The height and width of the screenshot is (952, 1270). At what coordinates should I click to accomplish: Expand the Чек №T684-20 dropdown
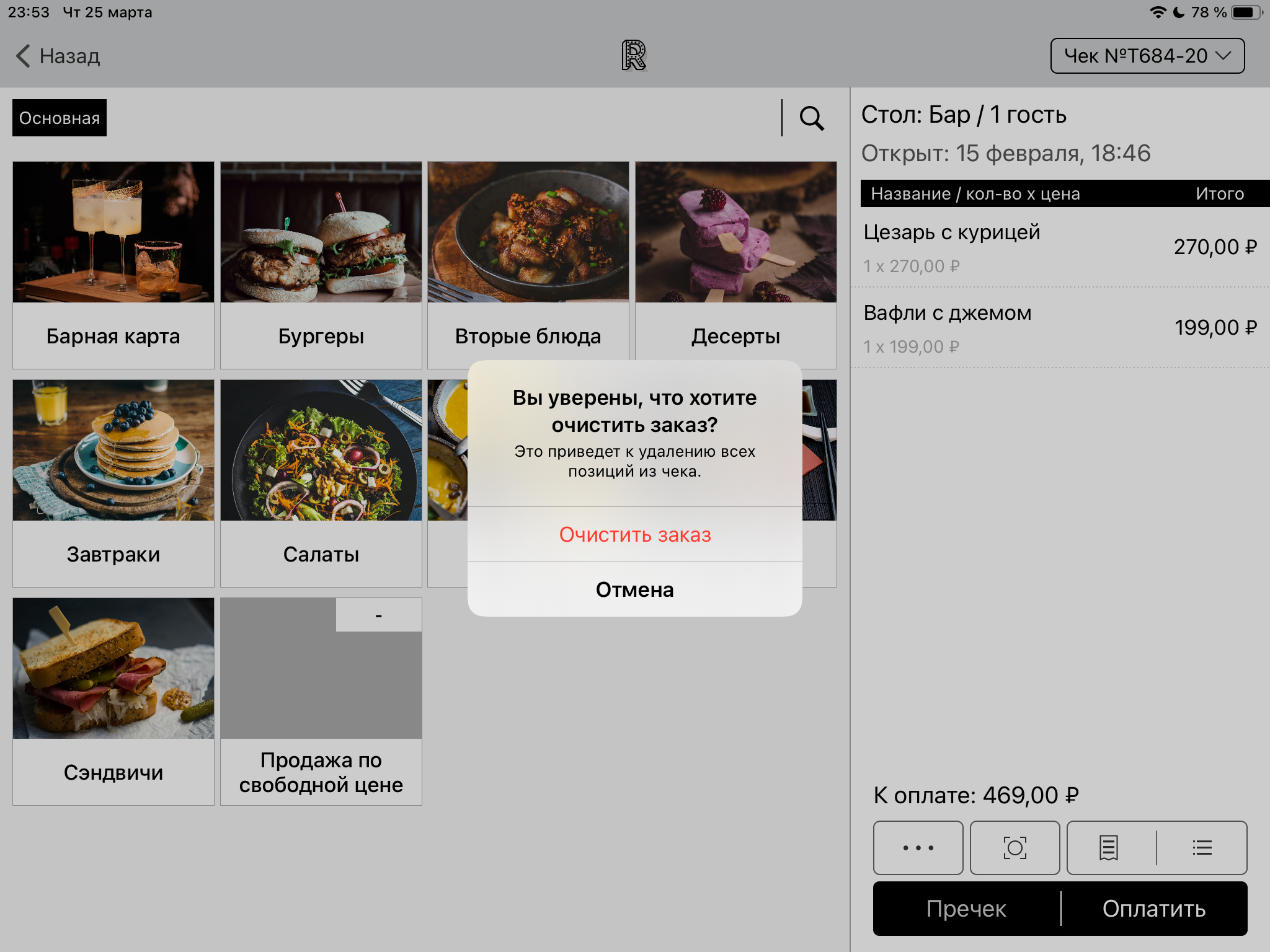[1147, 56]
